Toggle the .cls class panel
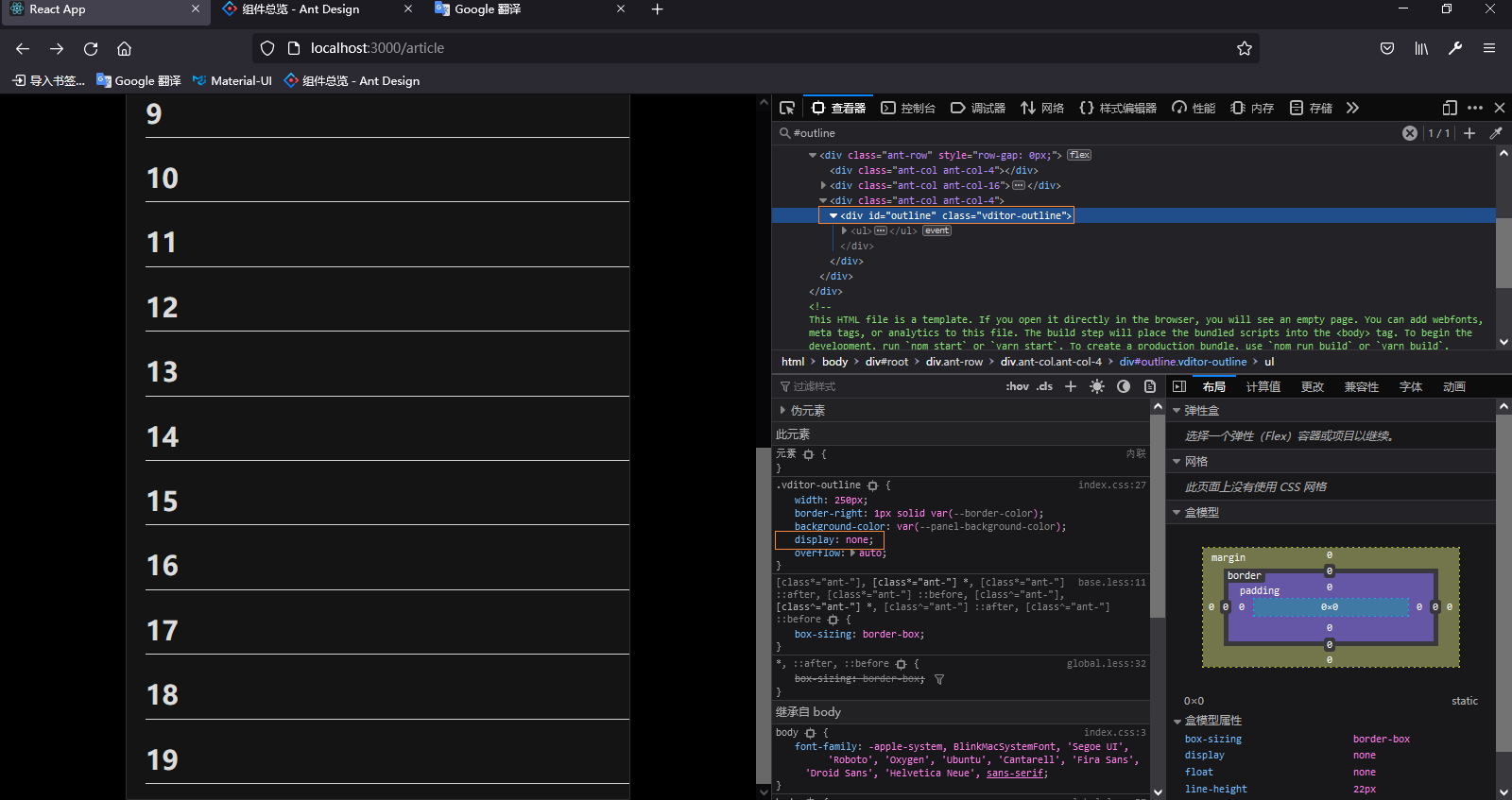This screenshot has height=800, width=1512. (1044, 386)
